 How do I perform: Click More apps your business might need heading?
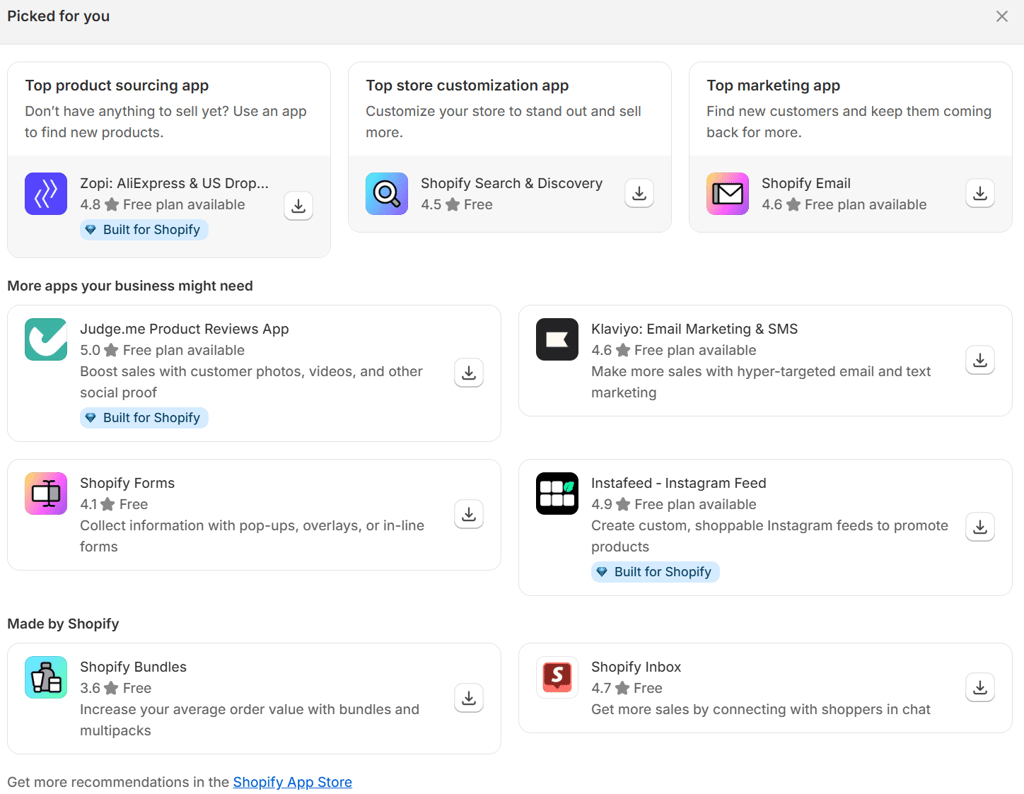(x=130, y=286)
